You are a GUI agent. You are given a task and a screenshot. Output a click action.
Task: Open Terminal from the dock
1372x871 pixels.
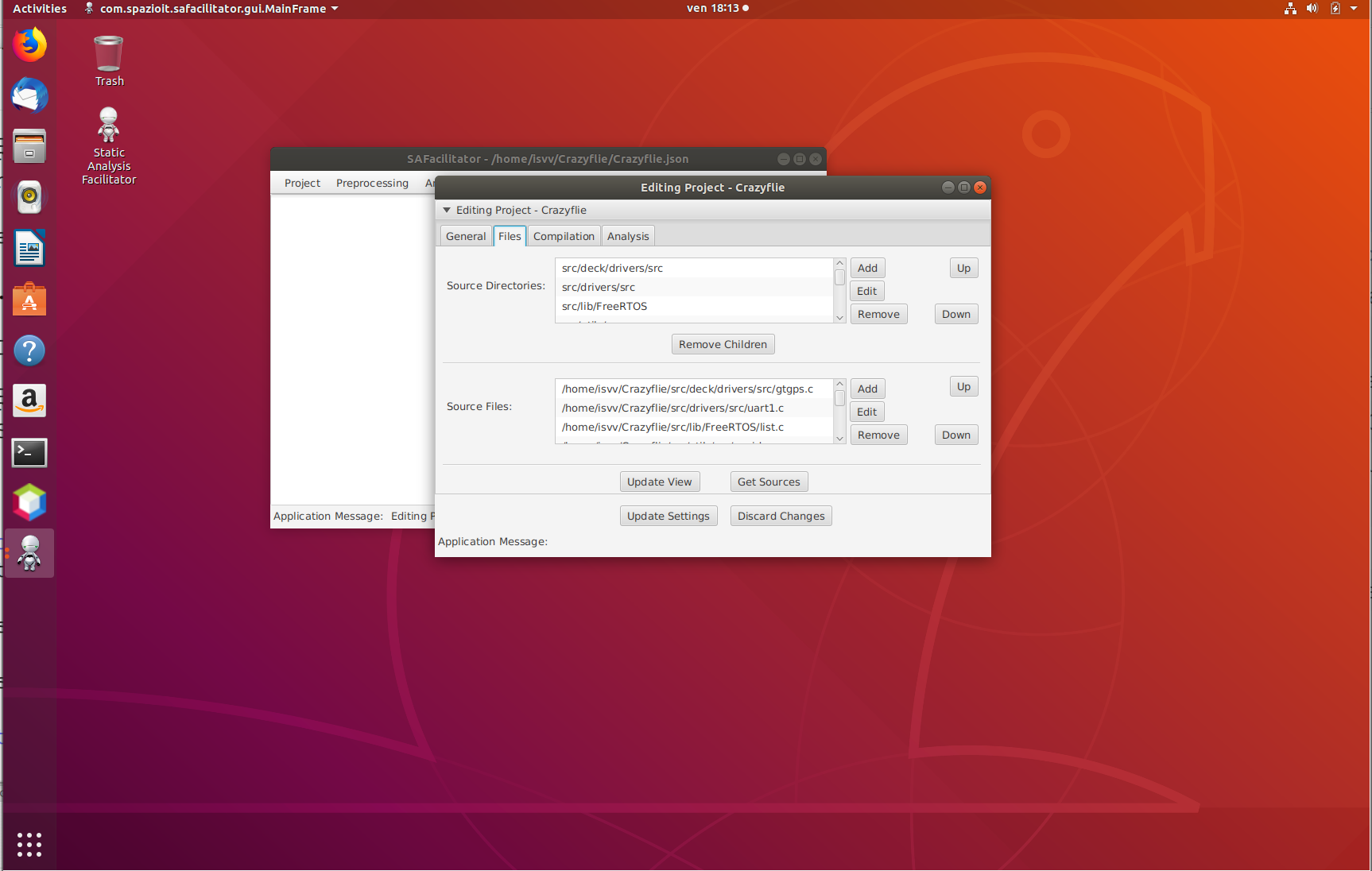click(29, 453)
